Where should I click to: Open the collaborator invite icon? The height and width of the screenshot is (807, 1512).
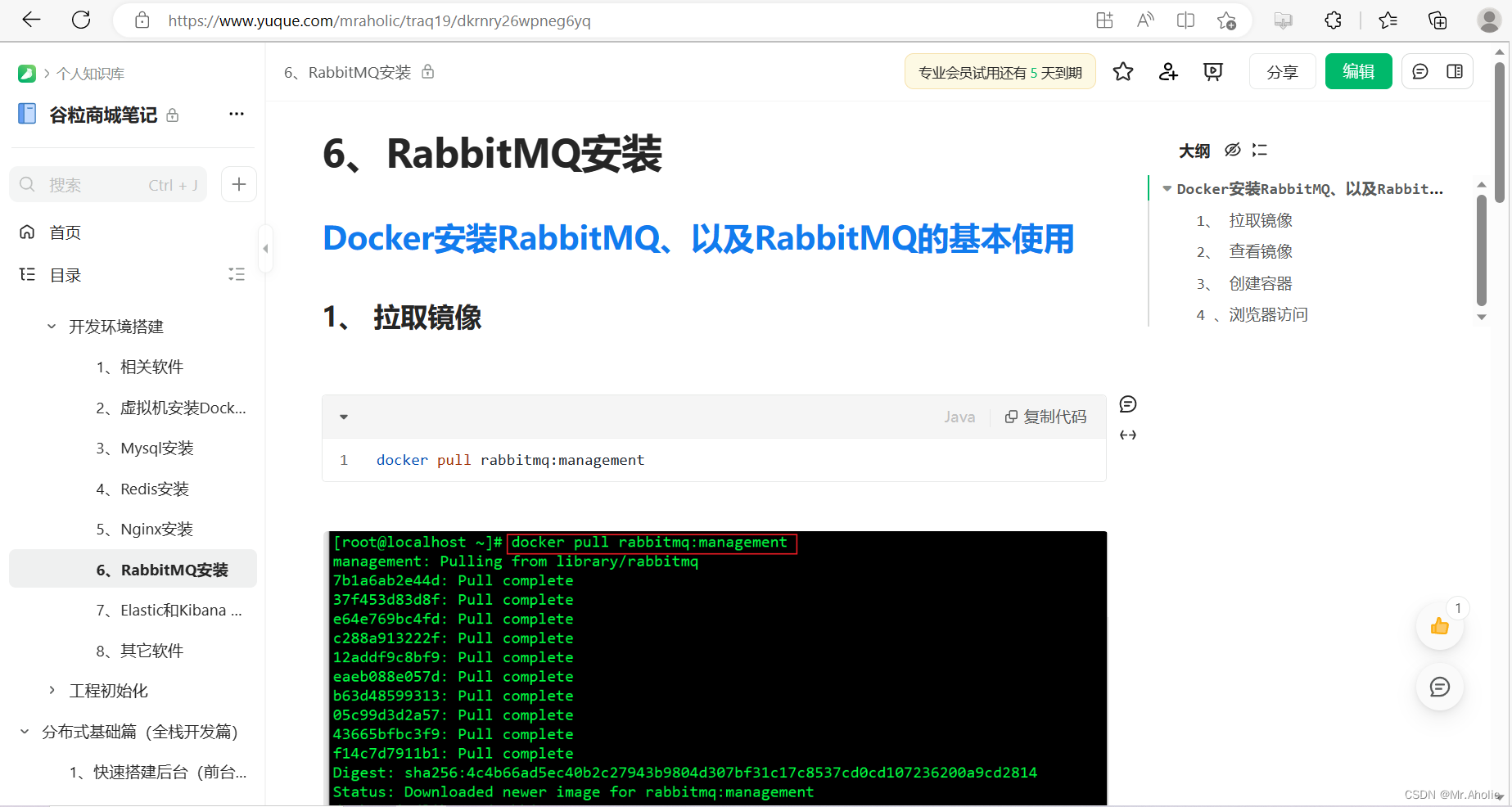click(x=1167, y=71)
